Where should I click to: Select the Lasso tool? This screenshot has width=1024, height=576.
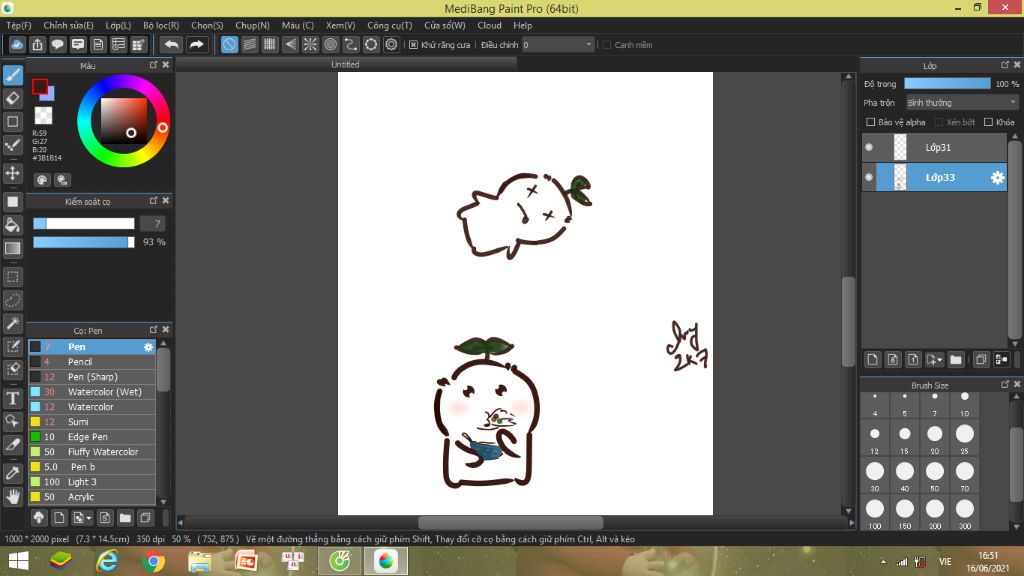tap(12, 300)
